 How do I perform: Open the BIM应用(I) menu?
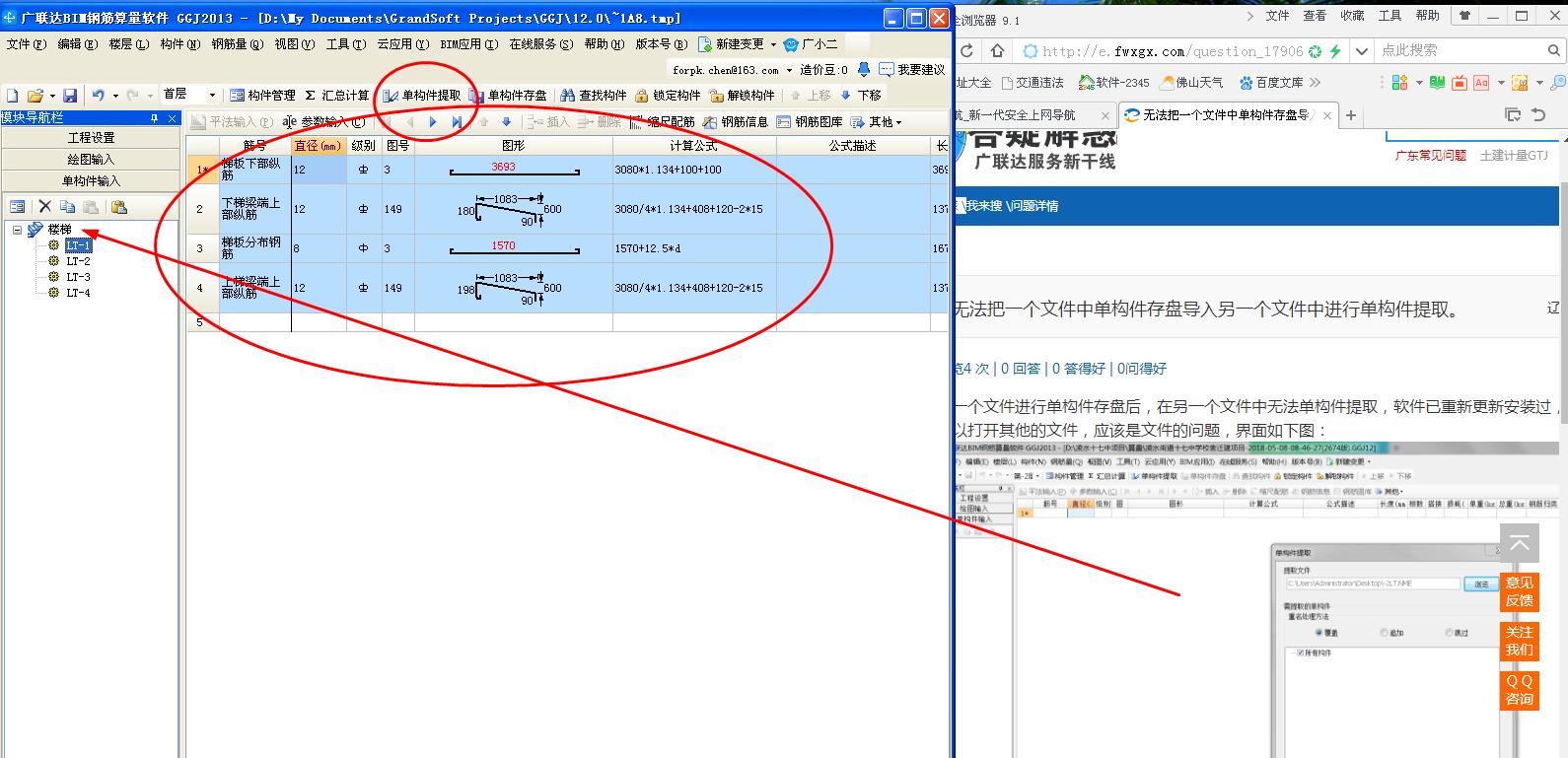tap(468, 44)
